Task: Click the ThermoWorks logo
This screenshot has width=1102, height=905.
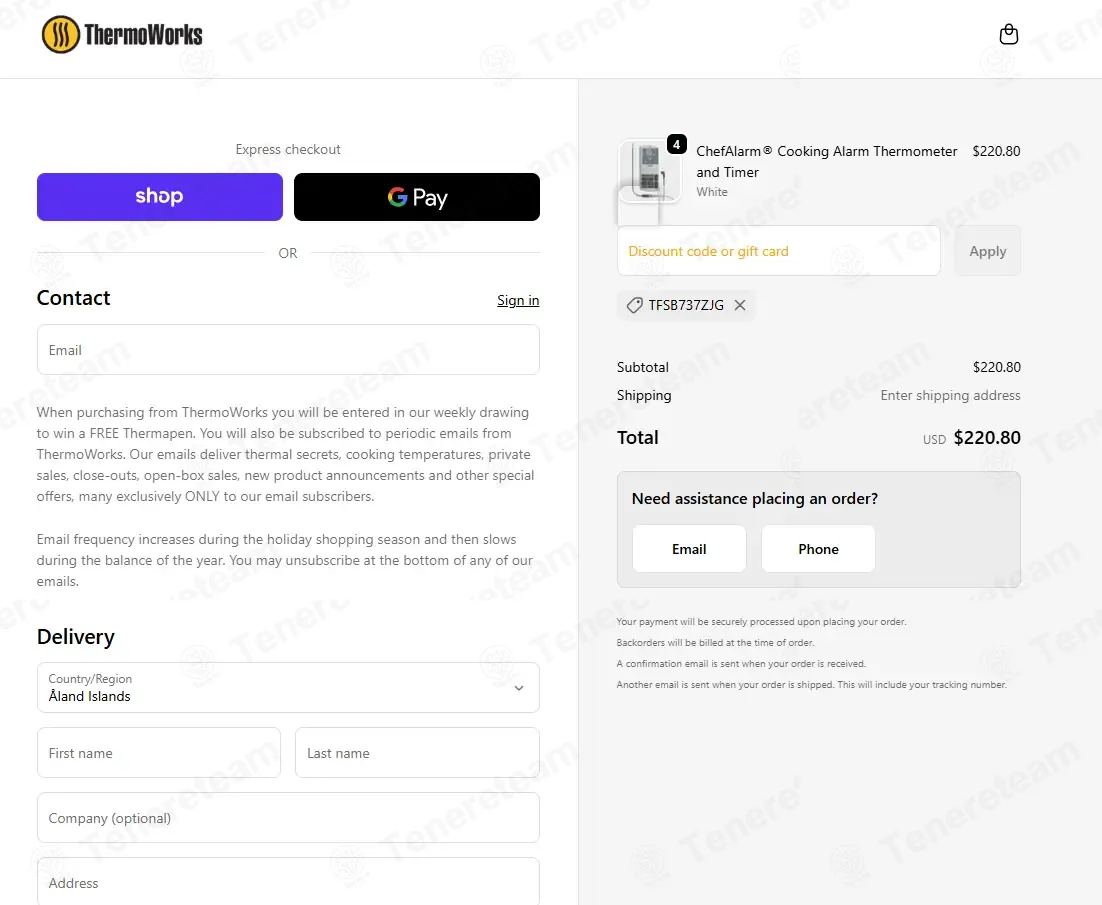Action: click(122, 34)
